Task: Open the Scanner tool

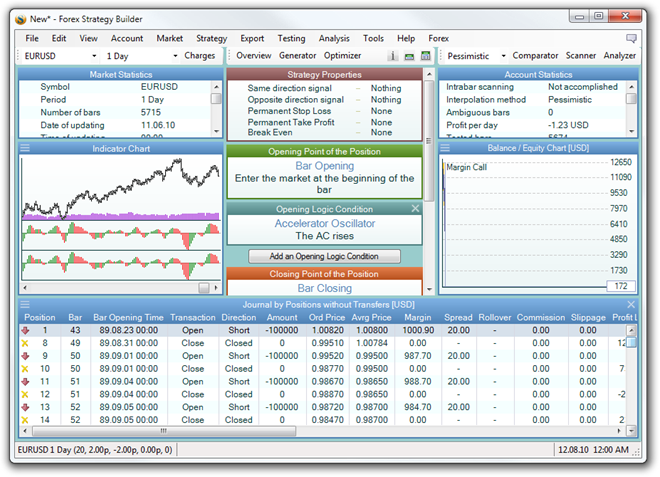Action: point(581,56)
